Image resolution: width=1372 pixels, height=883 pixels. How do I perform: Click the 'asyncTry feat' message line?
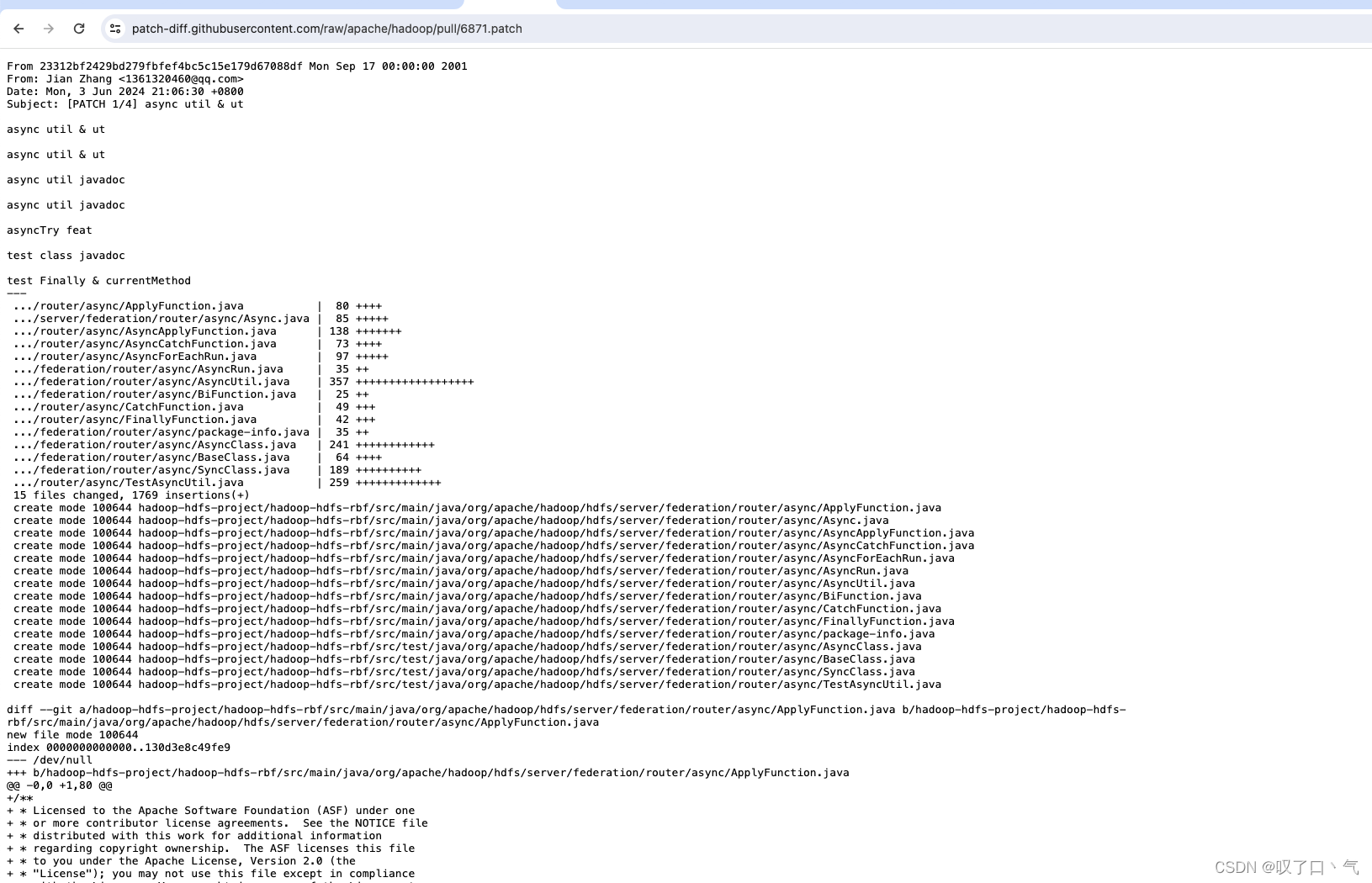click(50, 230)
